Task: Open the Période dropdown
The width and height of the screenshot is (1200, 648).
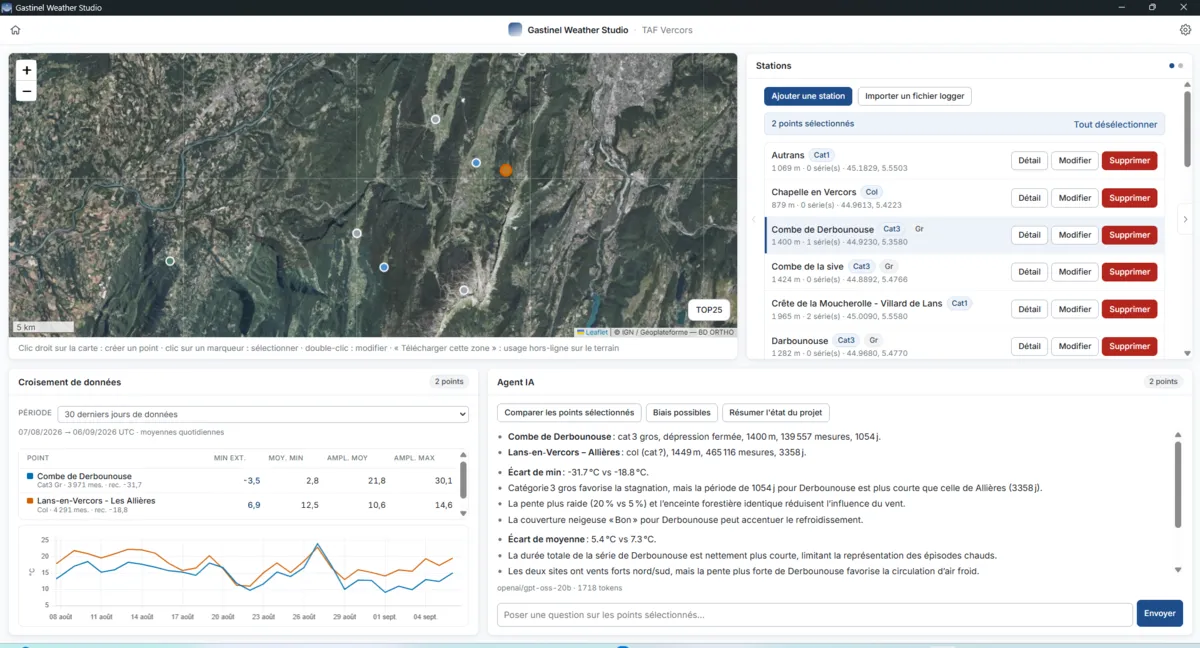Action: pyautogui.click(x=263, y=414)
